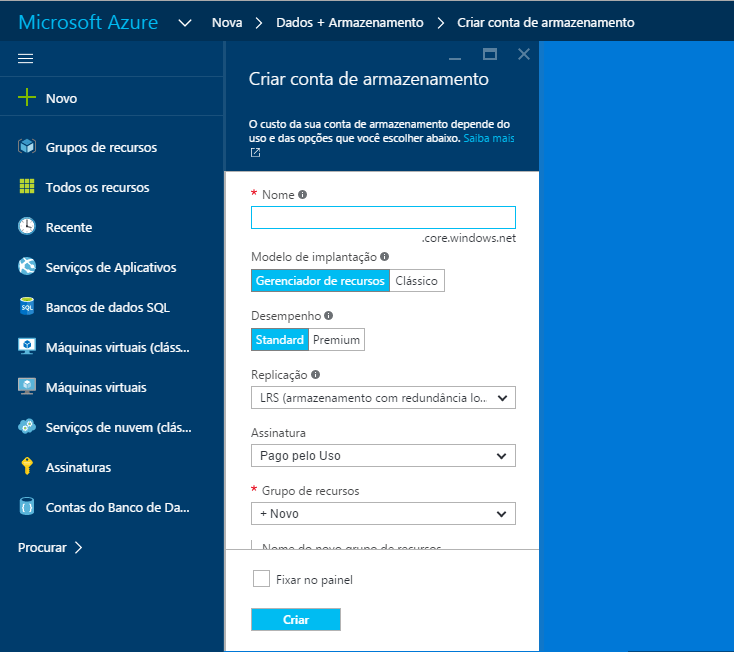Viewport: 734px width, 652px height.
Task: Open Máquinas virtuais in sidebar
Action: tap(96, 387)
